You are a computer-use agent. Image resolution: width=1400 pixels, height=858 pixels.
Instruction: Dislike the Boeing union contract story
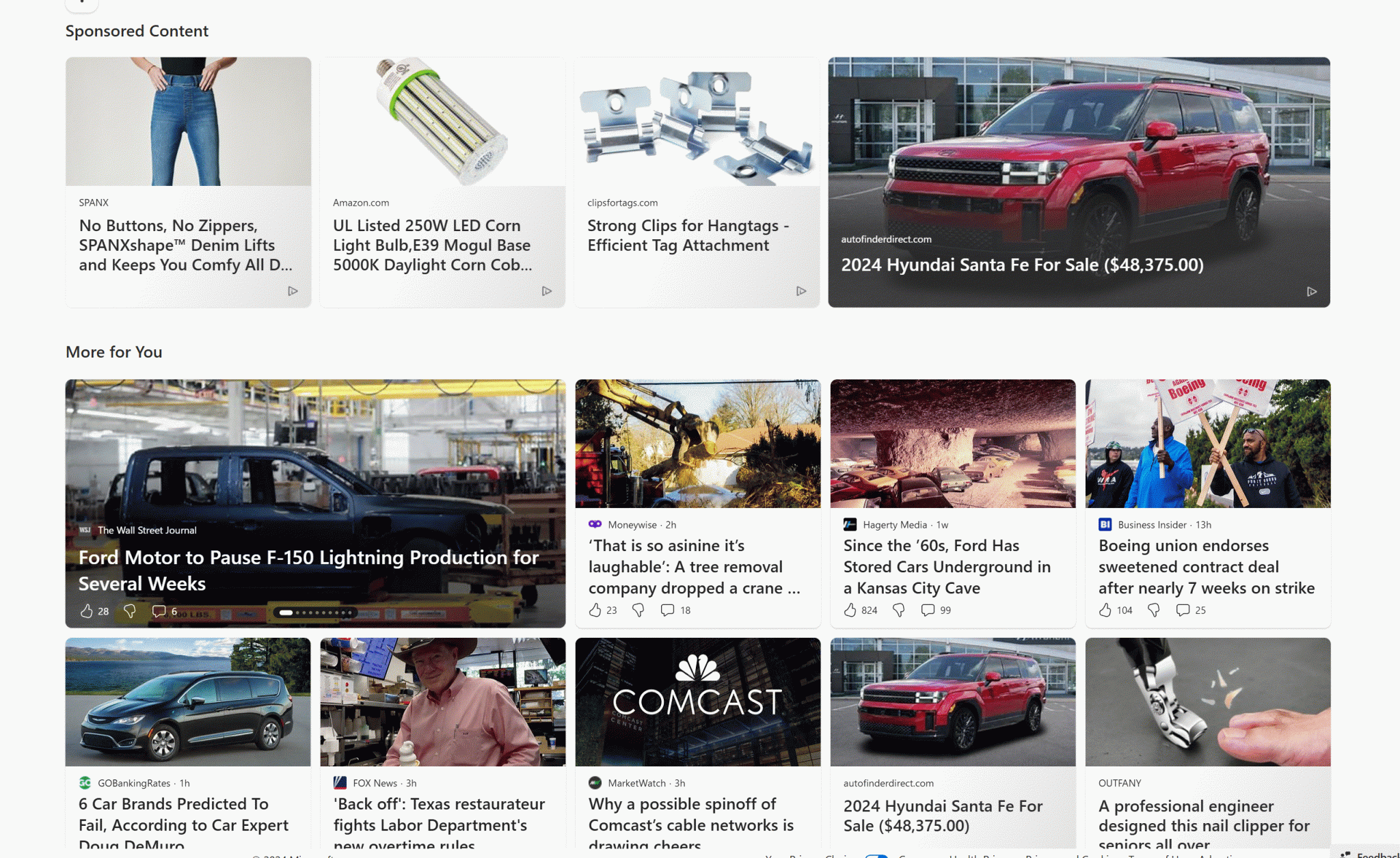pyautogui.click(x=1154, y=610)
